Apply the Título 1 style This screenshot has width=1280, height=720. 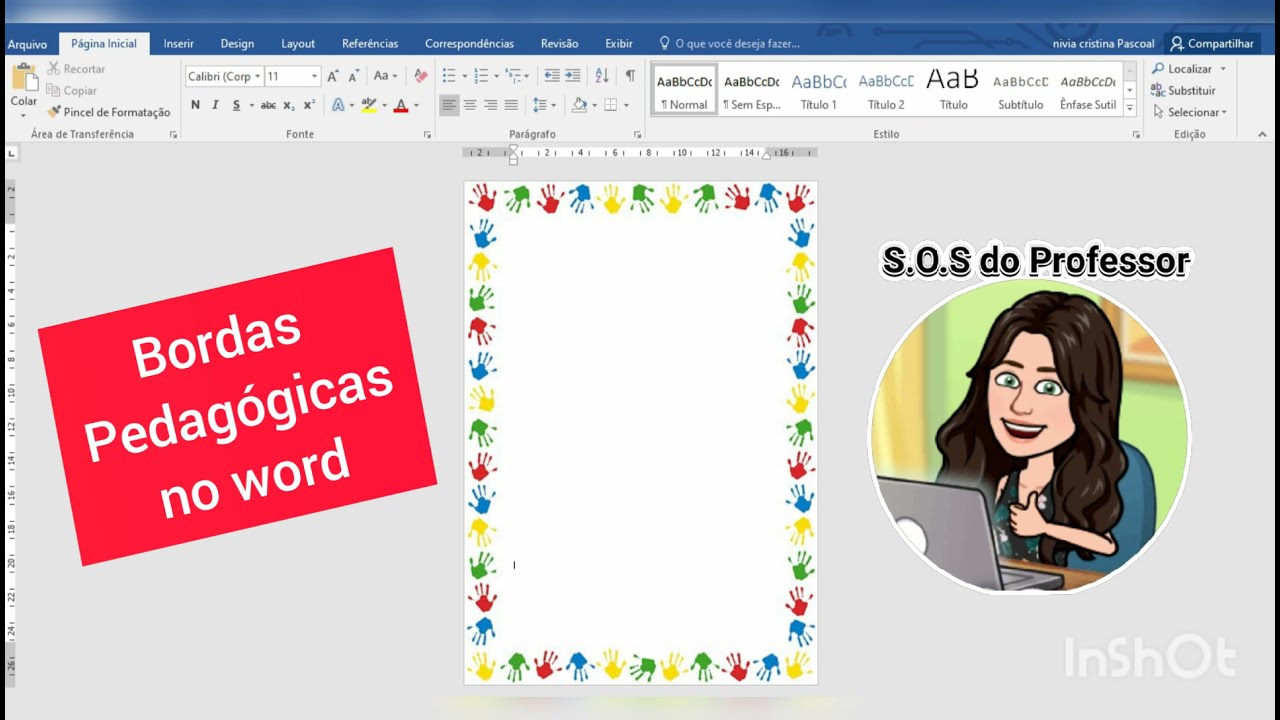[819, 89]
